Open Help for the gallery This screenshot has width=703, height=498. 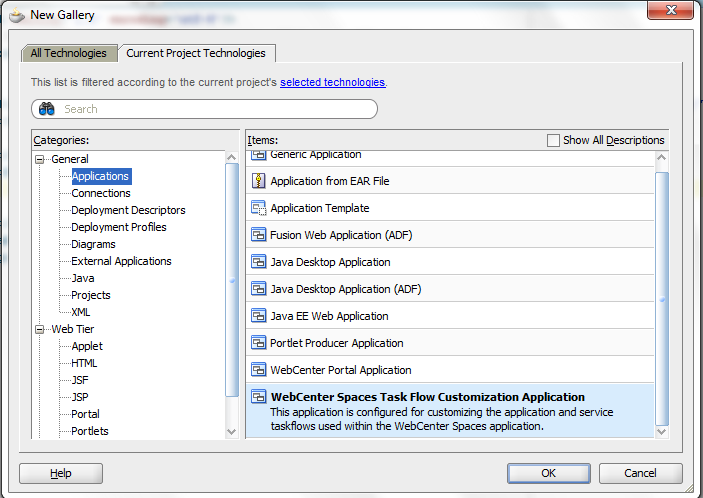click(x=61, y=473)
